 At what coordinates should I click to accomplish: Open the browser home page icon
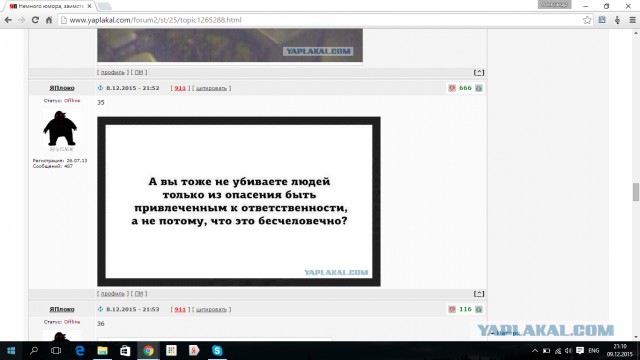[x=49, y=20]
